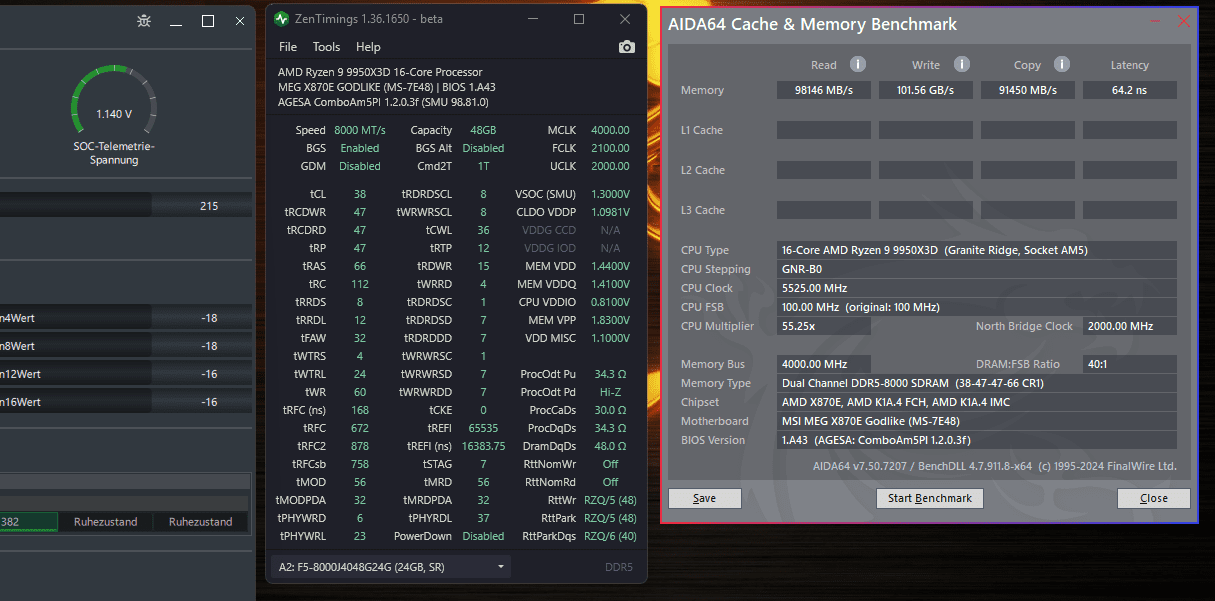The image size is (1215, 601).
Task: Click the green cell showing 382
Action: [x=27, y=522]
